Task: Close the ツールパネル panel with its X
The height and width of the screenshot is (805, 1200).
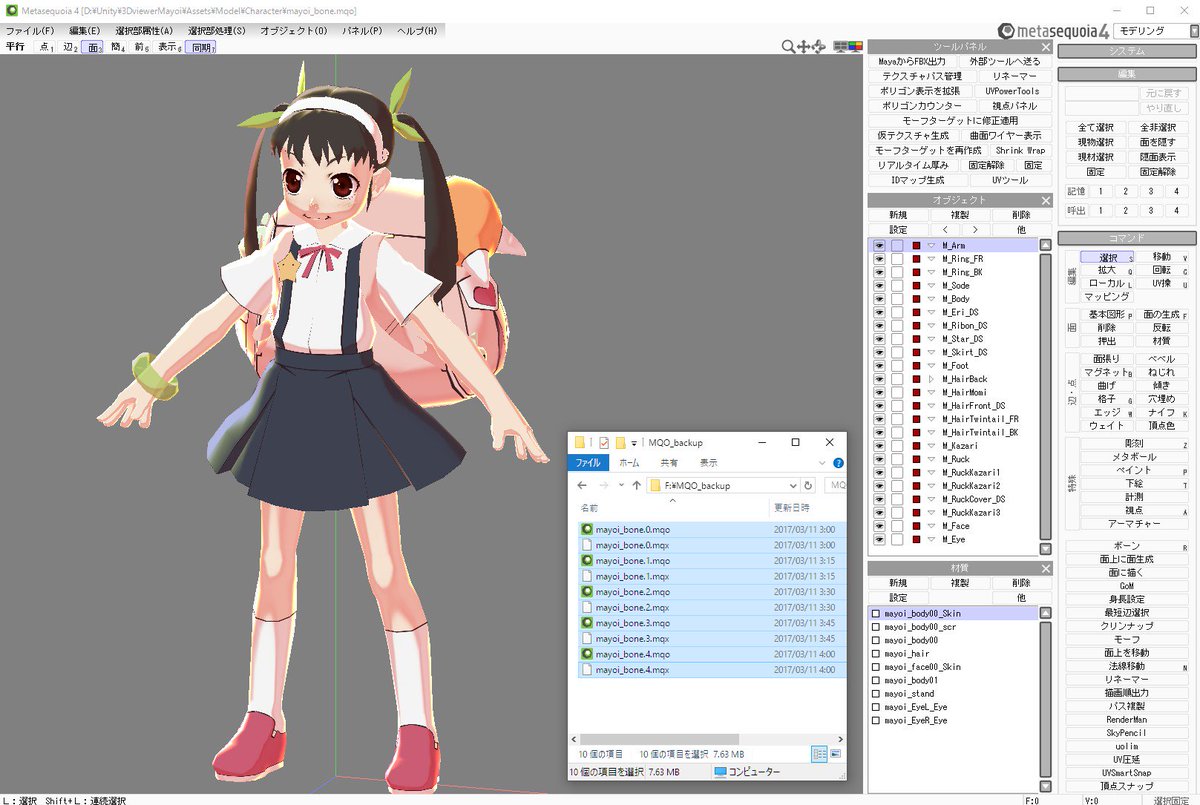Action: (1045, 47)
